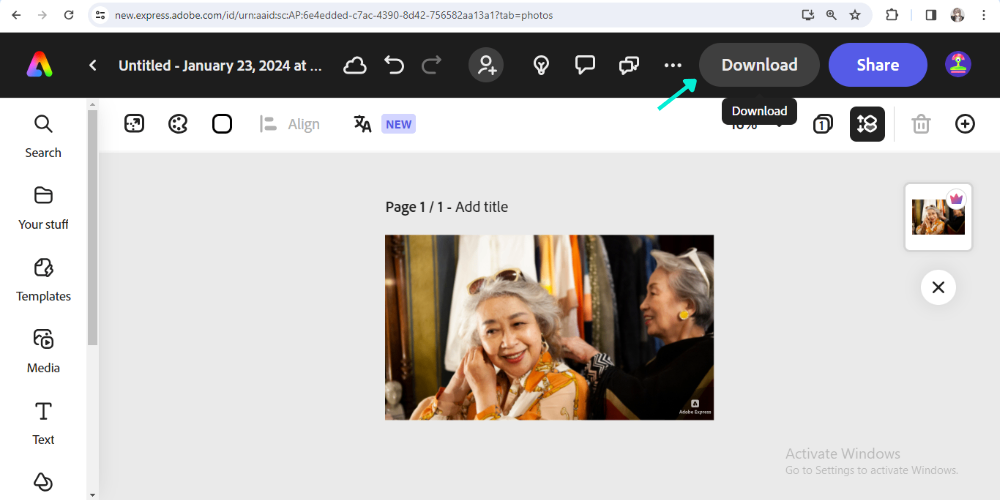Click the pages count icon
Screen dimensions: 1000x500
pyautogui.click(x=823, y=124)
